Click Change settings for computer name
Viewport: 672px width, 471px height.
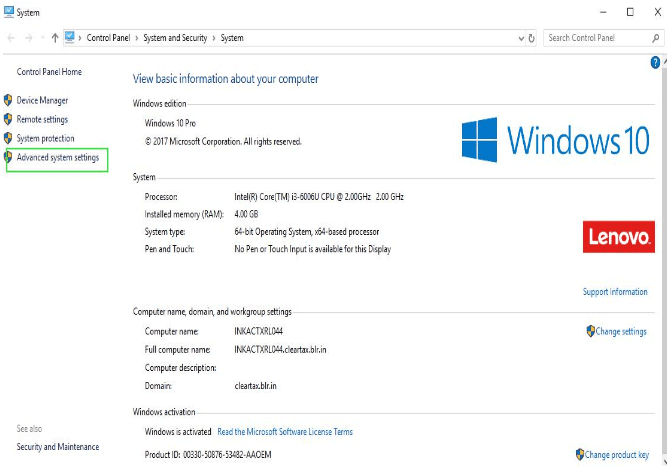pos(621,331)
